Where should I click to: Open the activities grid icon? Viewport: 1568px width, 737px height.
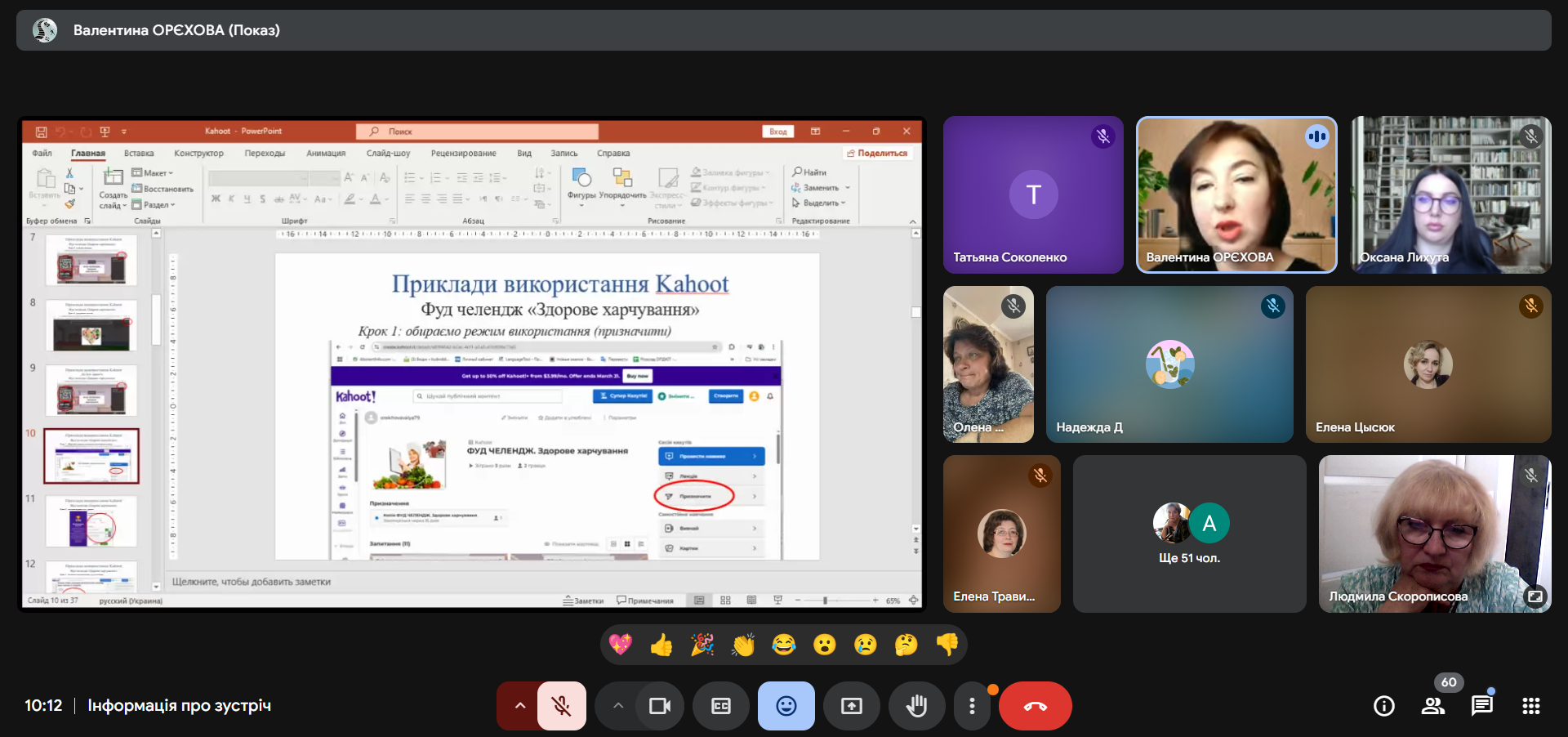[1530, 706]
